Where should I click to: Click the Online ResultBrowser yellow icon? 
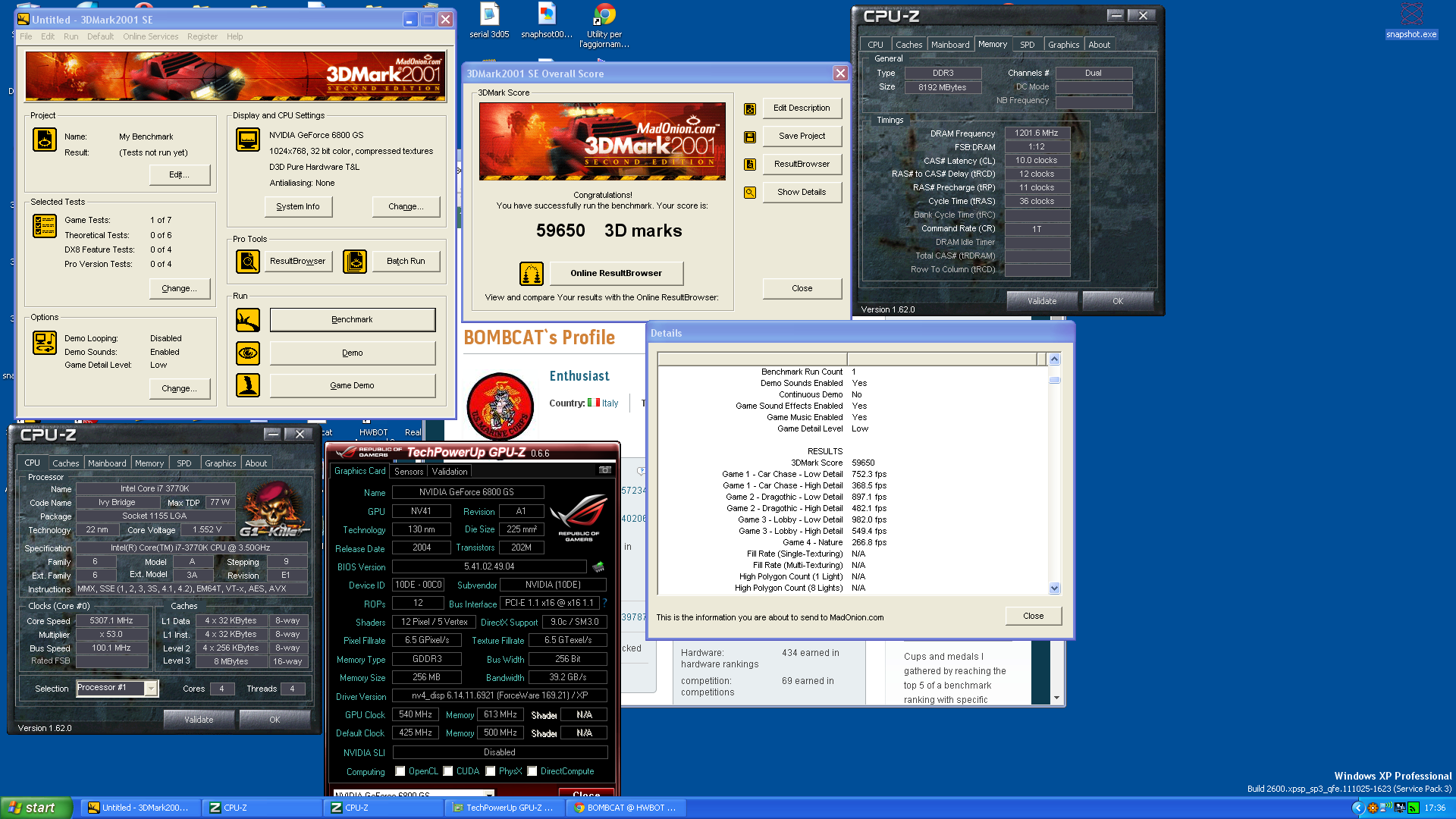[x=532, y=273]
